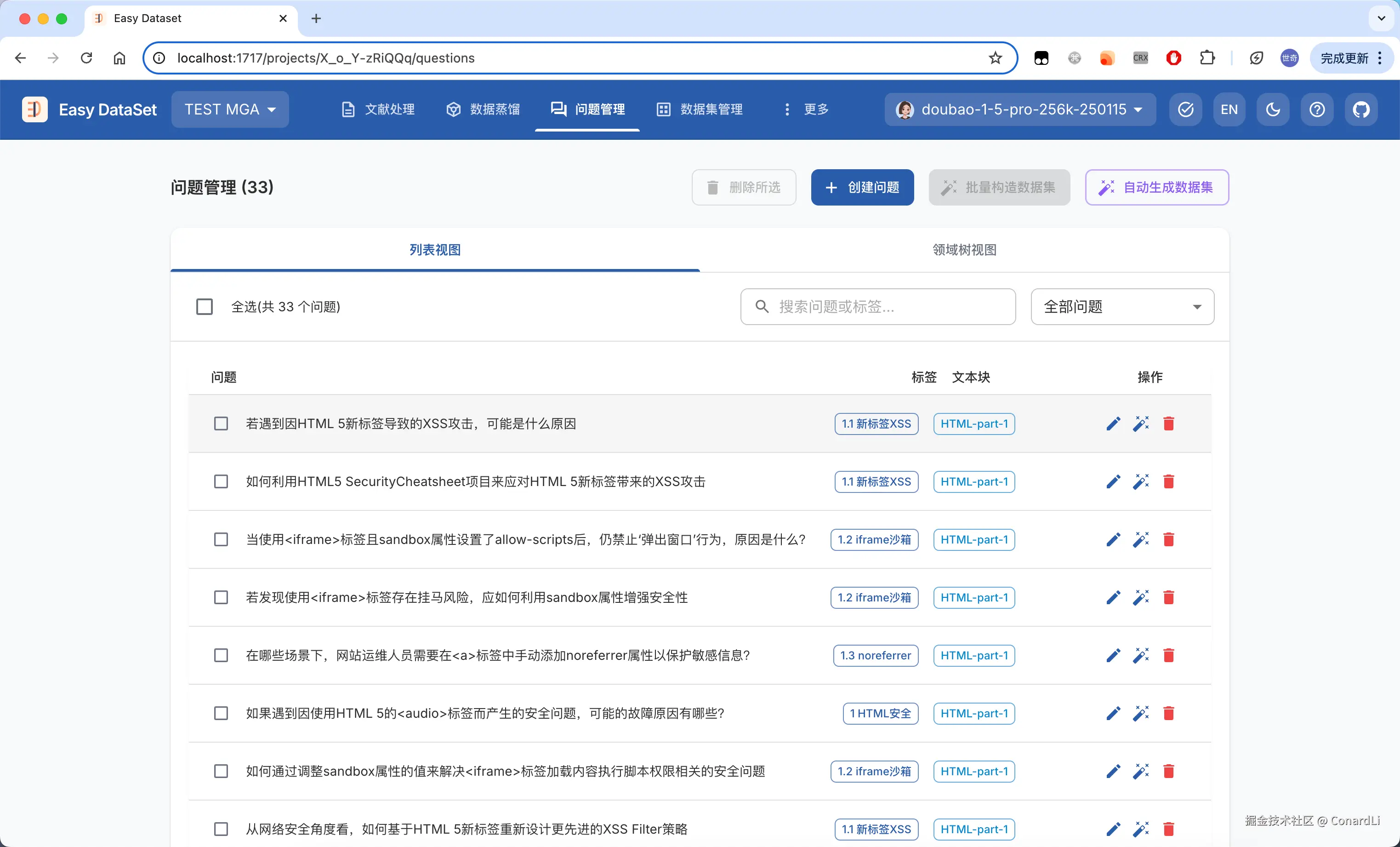Toggle dark mode moon icon
The height and width of the screenshot is (847, 1400).
click(1273, 109)
